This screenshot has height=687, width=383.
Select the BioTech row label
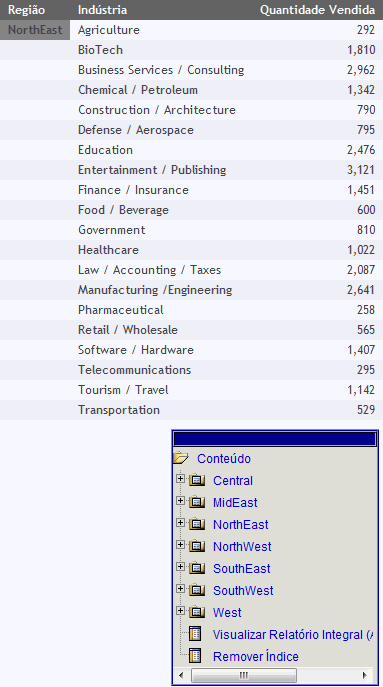pos(100,50)
